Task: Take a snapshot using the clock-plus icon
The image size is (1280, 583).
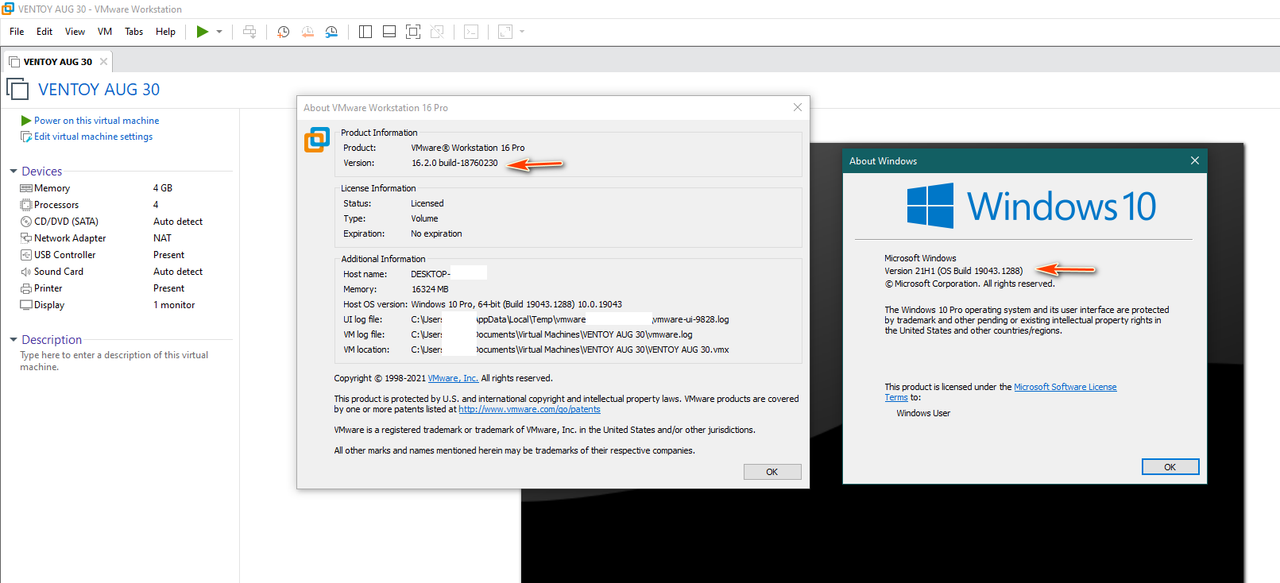Action: pos(283,32)
